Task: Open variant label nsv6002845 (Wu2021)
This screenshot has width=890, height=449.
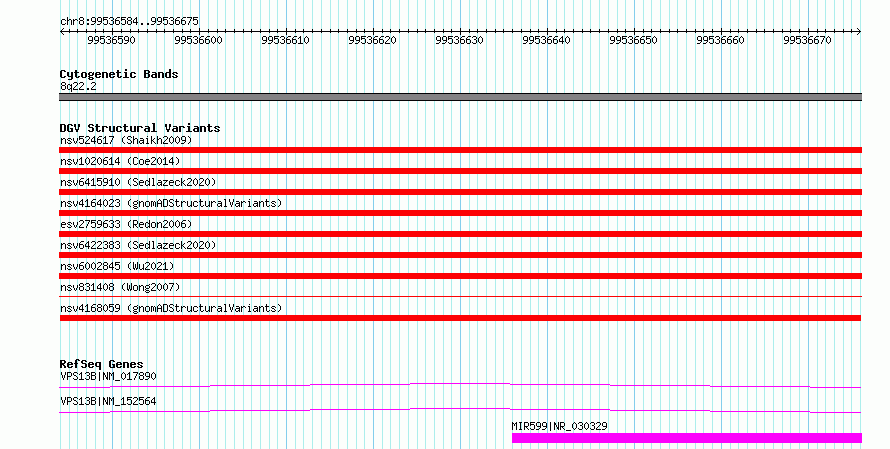Action: pos(117,266)
